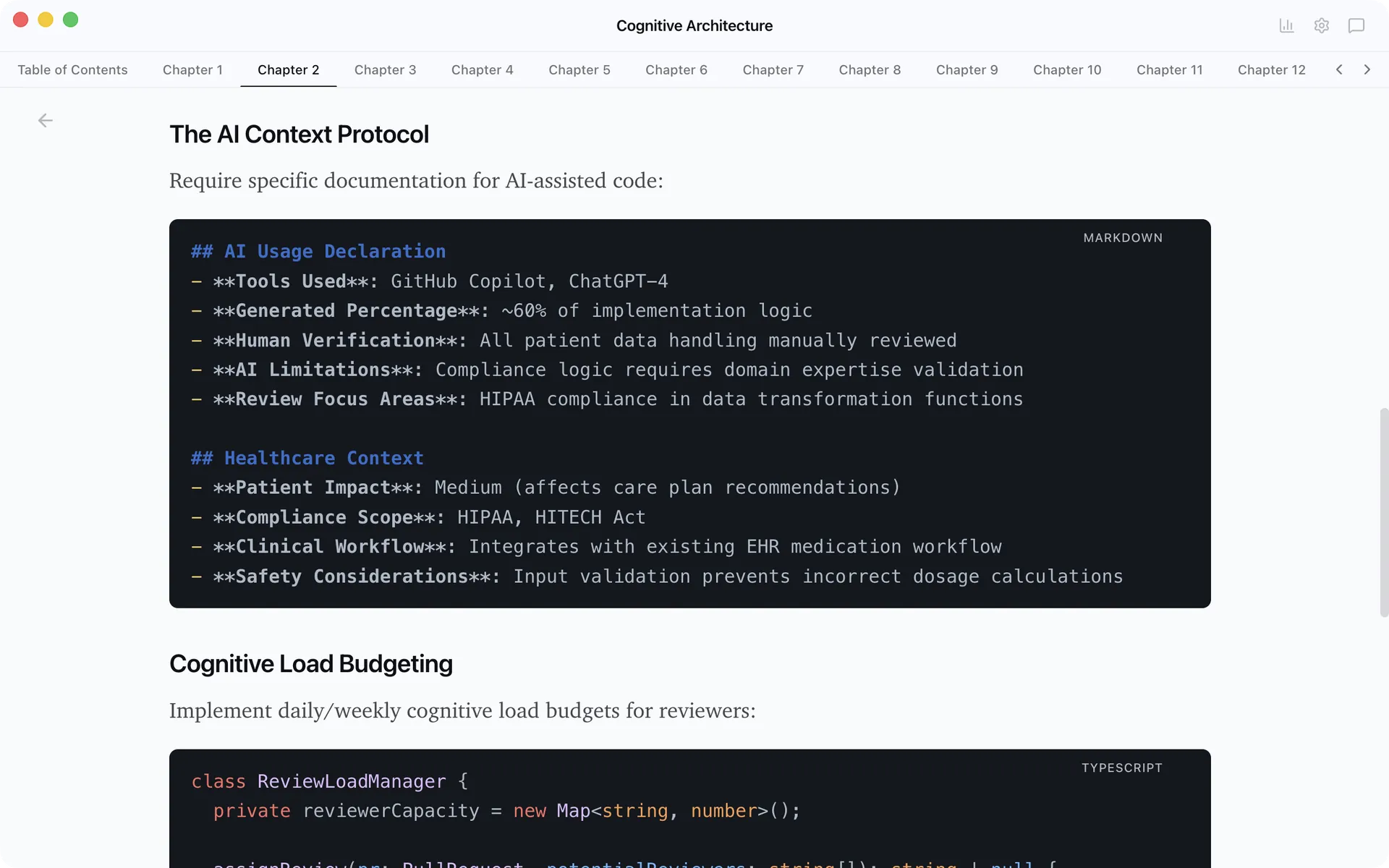The image size is (1389, 868).
Task: Click the "**Review Focus Areas**" code line
Action: coord(608,399)
